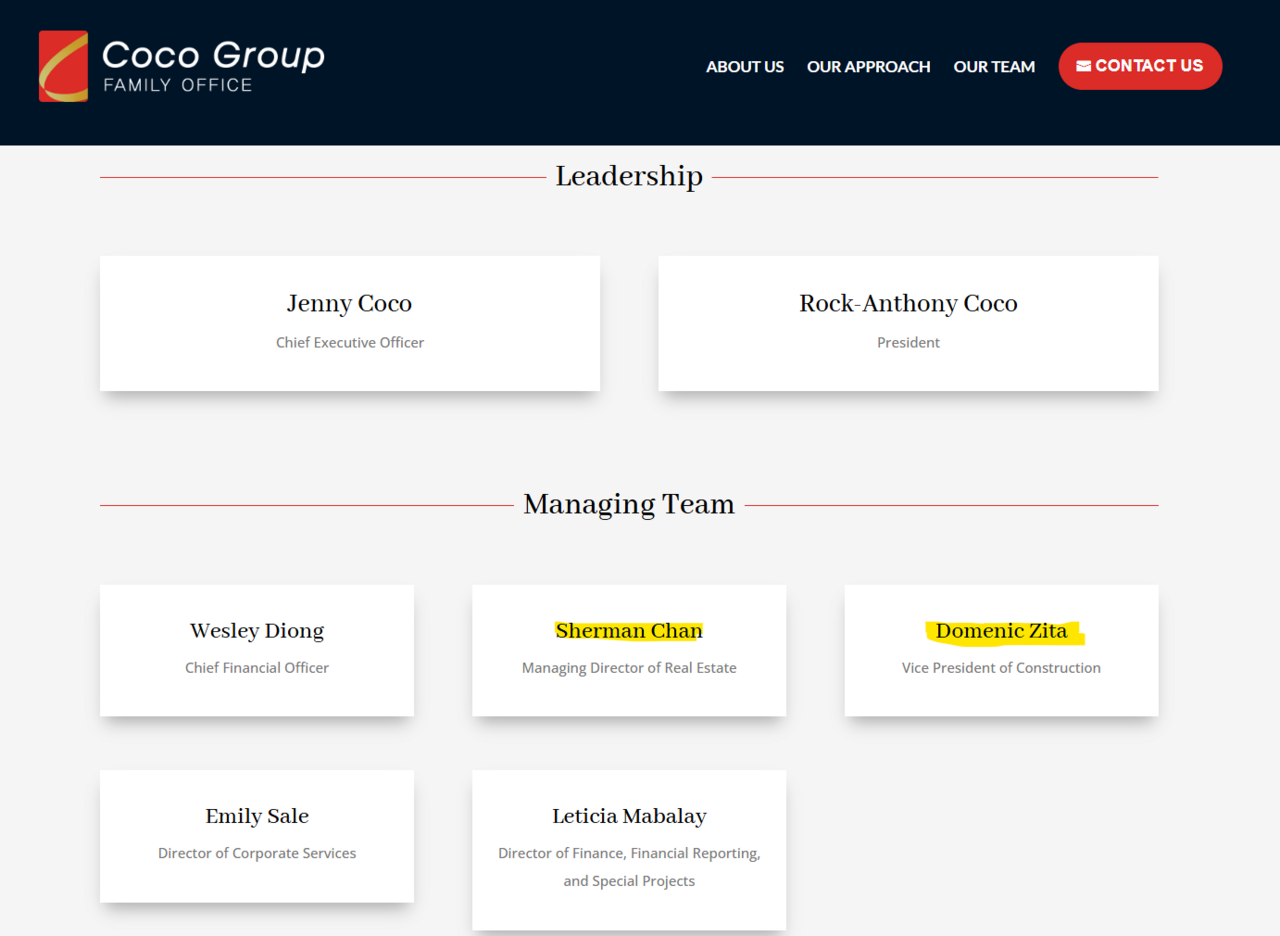Image resolution: width=1280 pixels, height=936 pixels.
Task: Click the Managing Director of Real Estate text
Action: click(x=629, y=668)
